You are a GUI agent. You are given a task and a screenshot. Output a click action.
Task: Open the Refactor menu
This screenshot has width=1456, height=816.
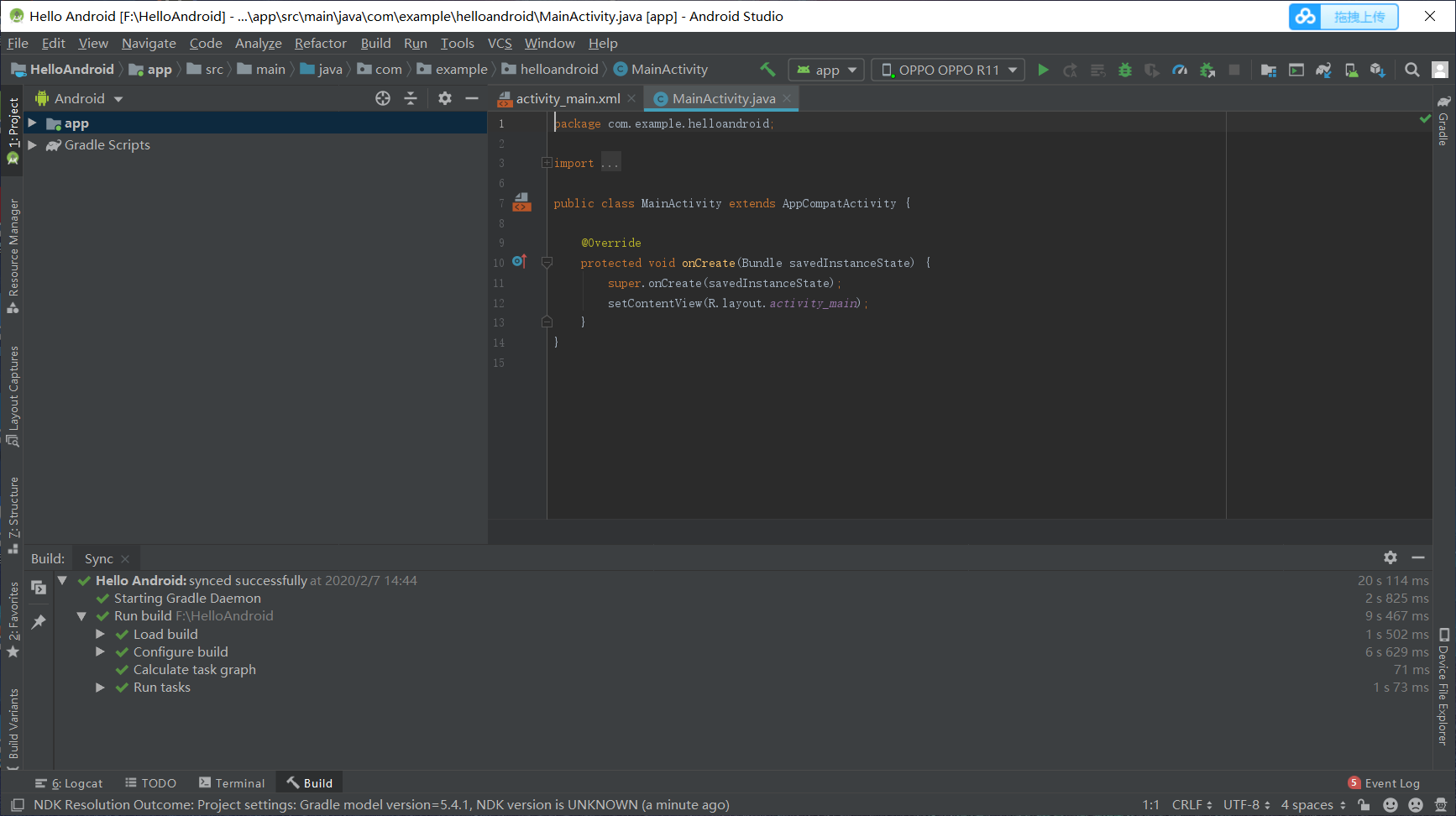point(320,44)
